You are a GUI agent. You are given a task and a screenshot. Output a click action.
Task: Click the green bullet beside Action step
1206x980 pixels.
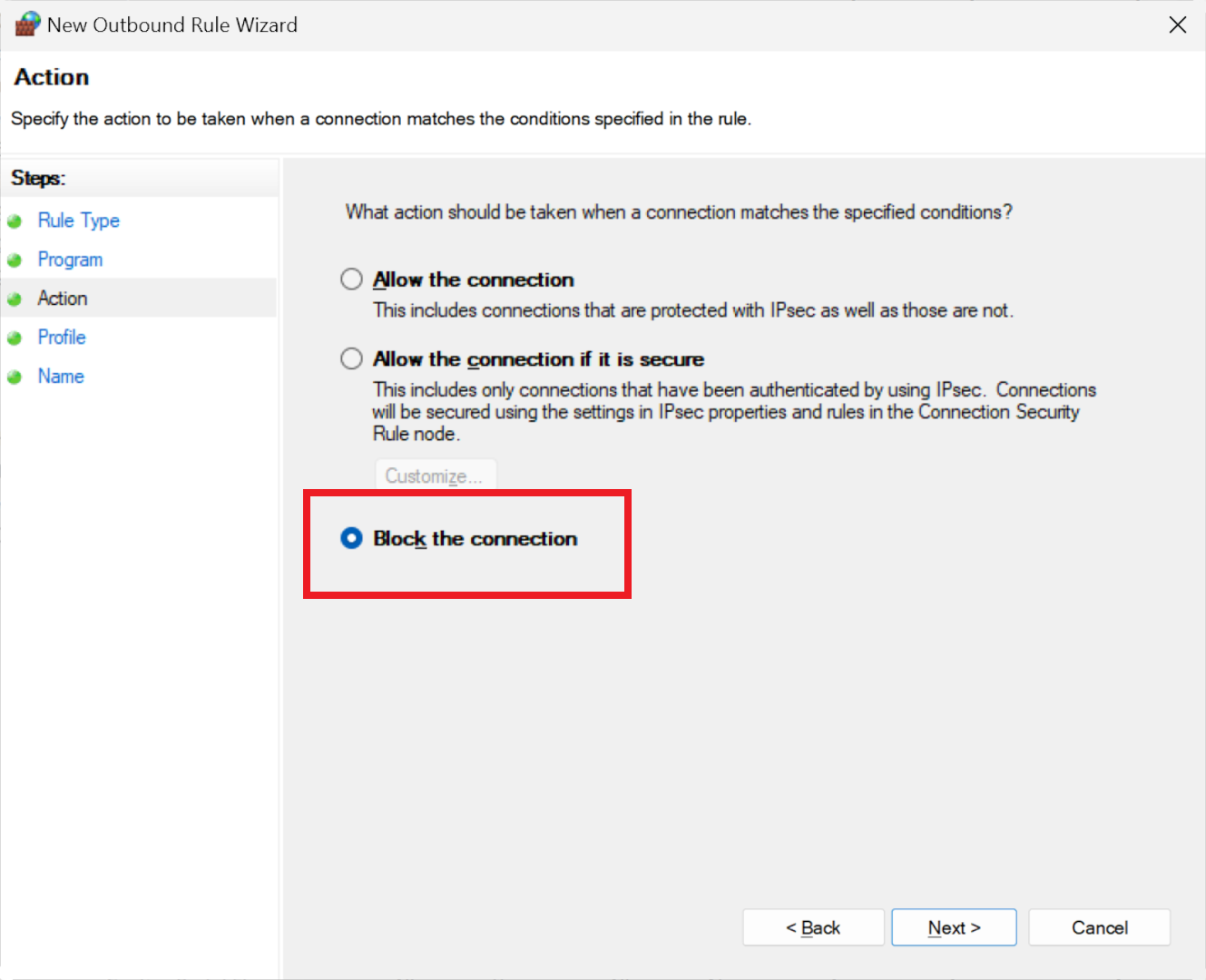pyautogui.click(x=15, y=299)
